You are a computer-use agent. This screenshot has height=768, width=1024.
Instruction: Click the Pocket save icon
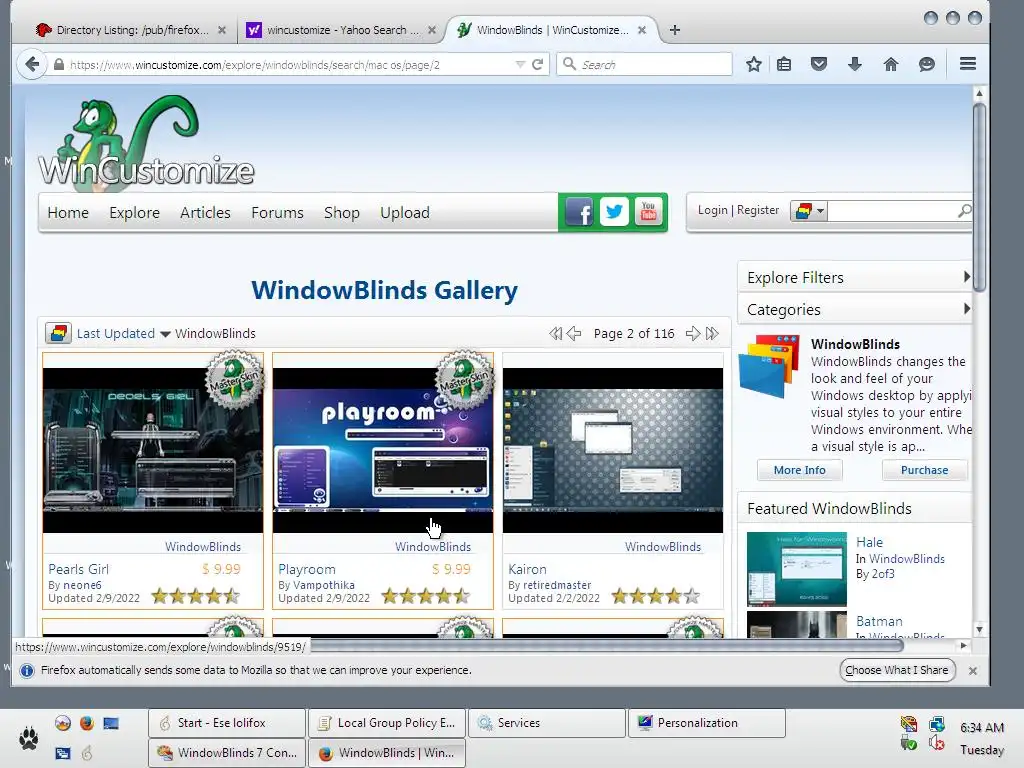pyautogui.click(x=819, y=64)
